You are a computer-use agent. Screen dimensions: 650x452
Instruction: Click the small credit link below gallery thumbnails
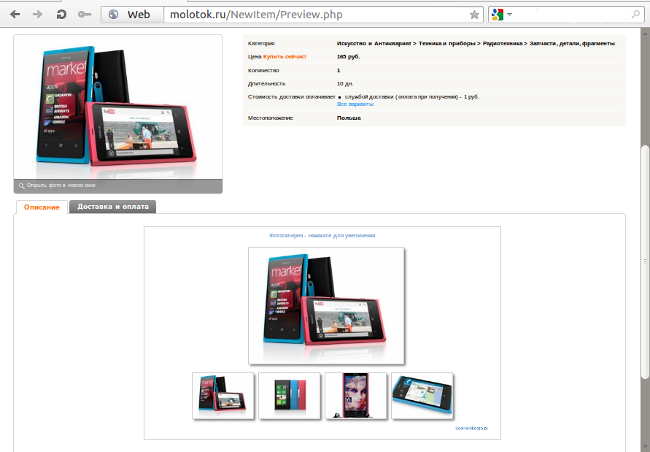471,428
